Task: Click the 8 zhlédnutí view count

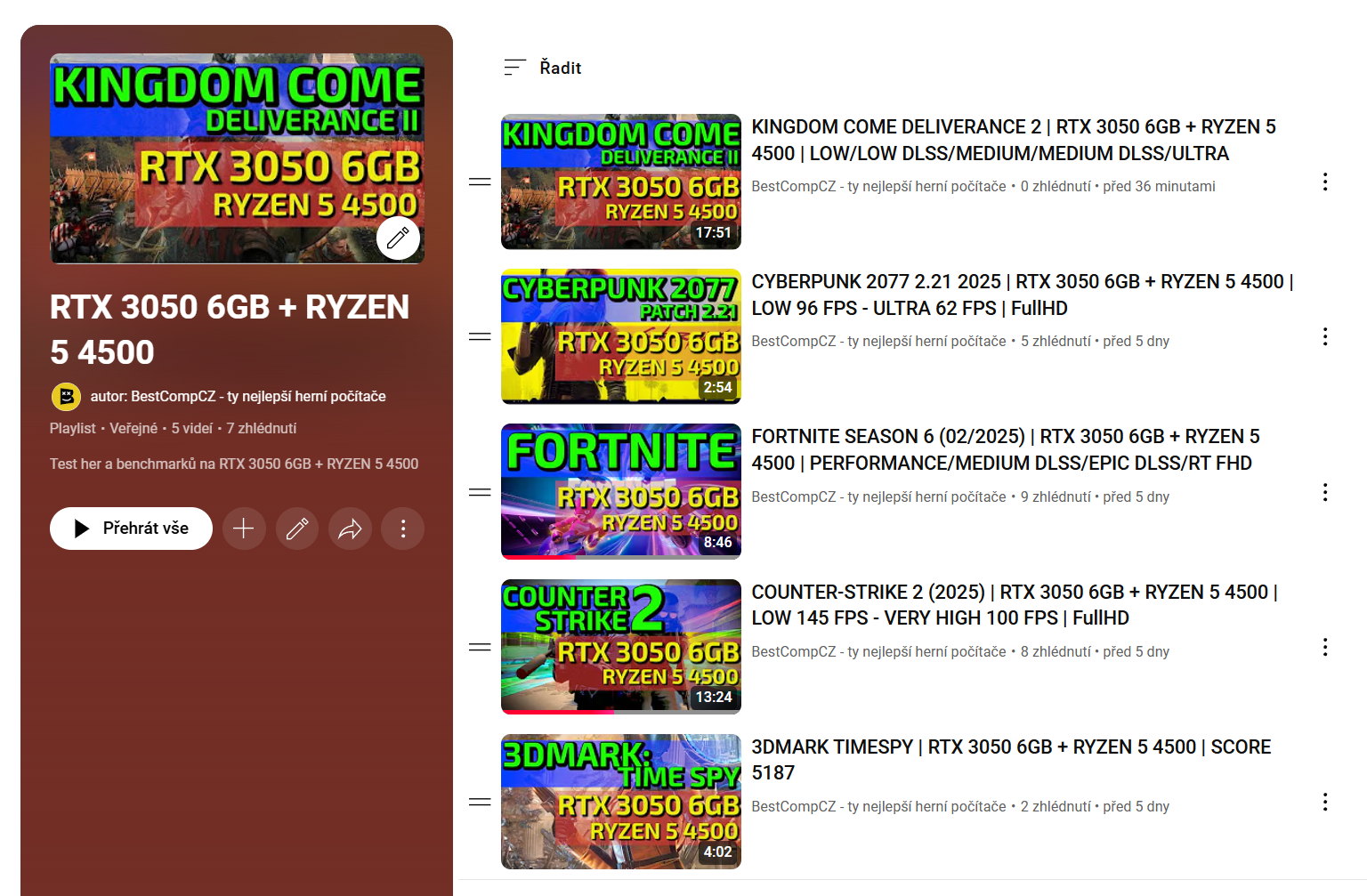Action: click(1056, 651)
